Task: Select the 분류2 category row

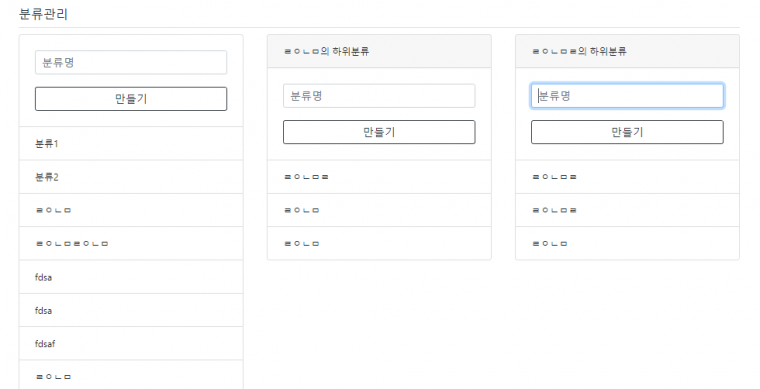Action: point(131,177)
